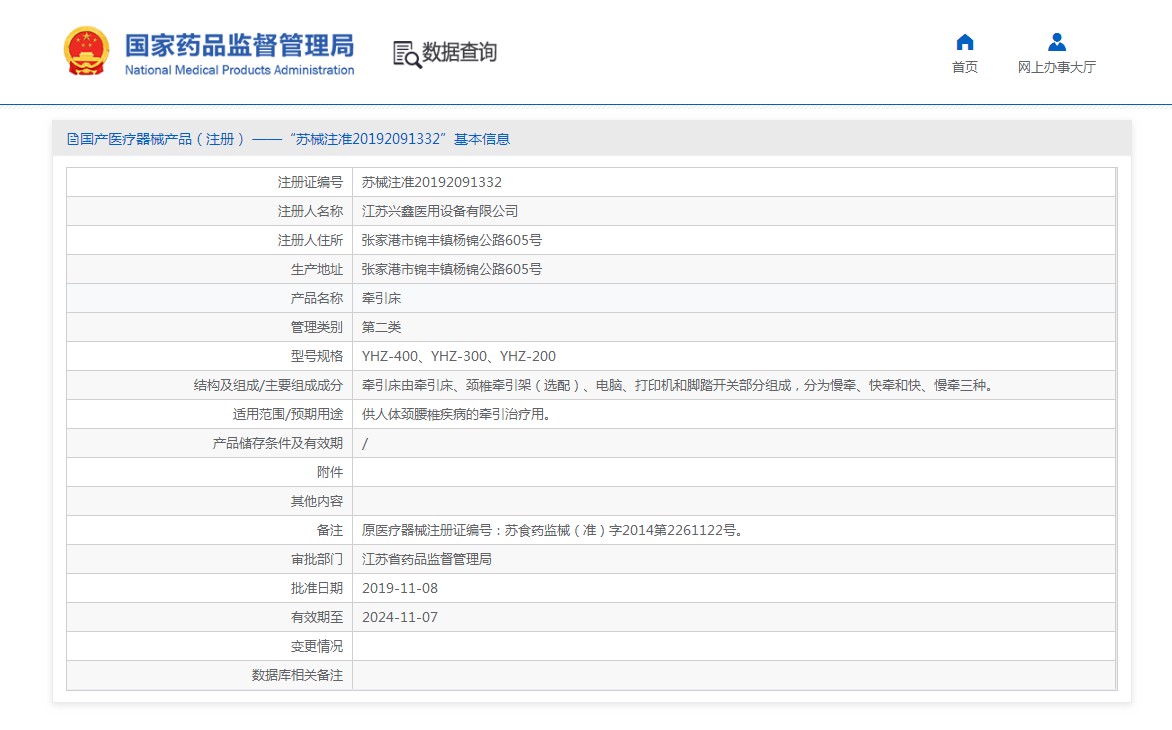The height and width of the screenshot is (730, 1172).
Task: Click expiry date 2024-11-07
Action: click(x=400, y=618)
